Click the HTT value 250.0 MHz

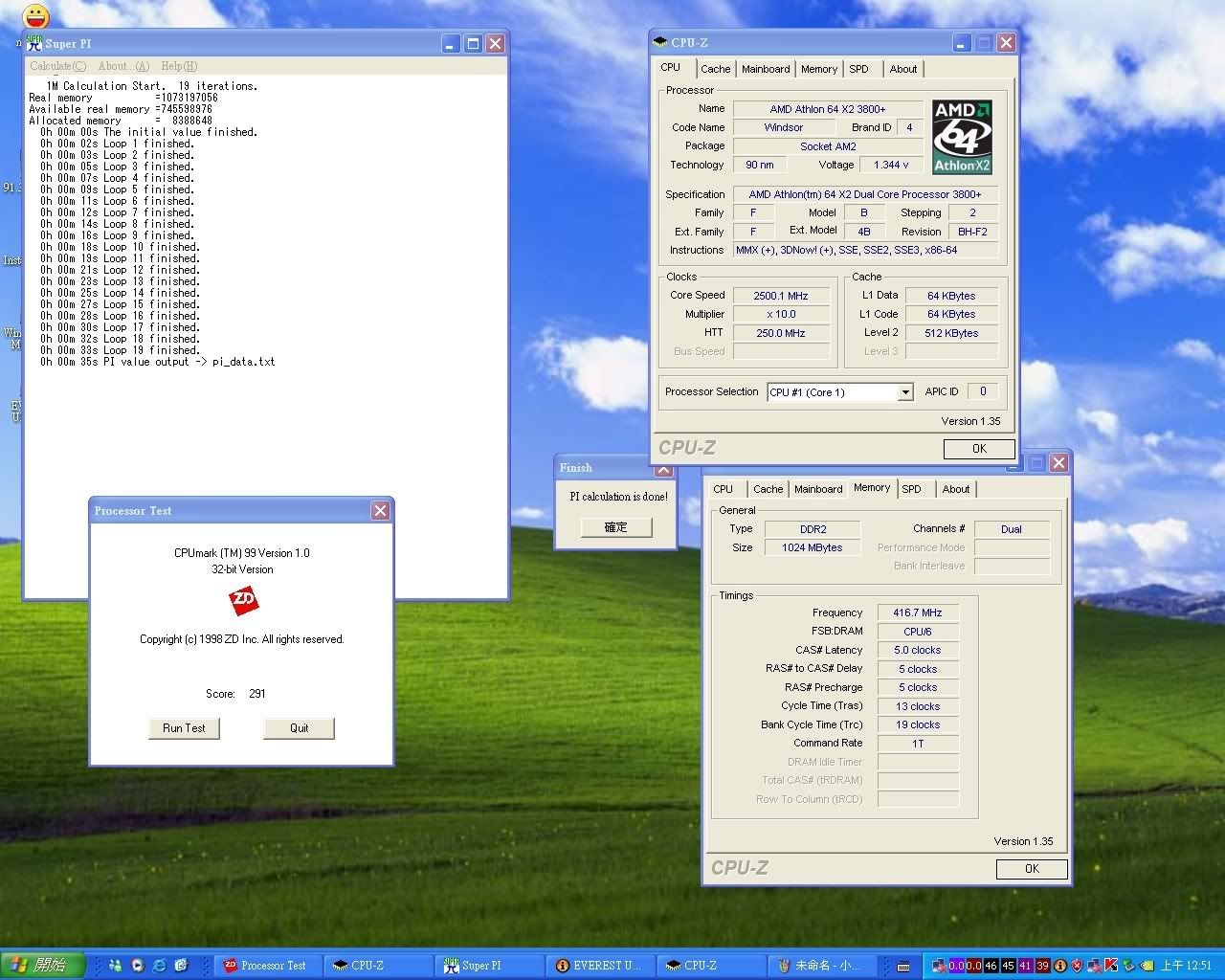pyautogui.click(x=781, y=333)
